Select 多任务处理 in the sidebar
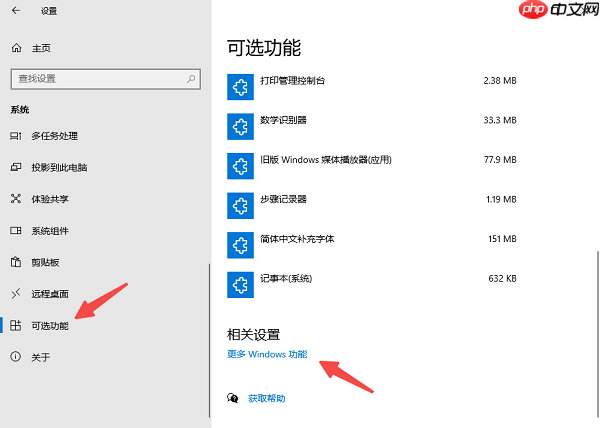Image resolution: width=600 pixels, height=428 pixels. 55,136
